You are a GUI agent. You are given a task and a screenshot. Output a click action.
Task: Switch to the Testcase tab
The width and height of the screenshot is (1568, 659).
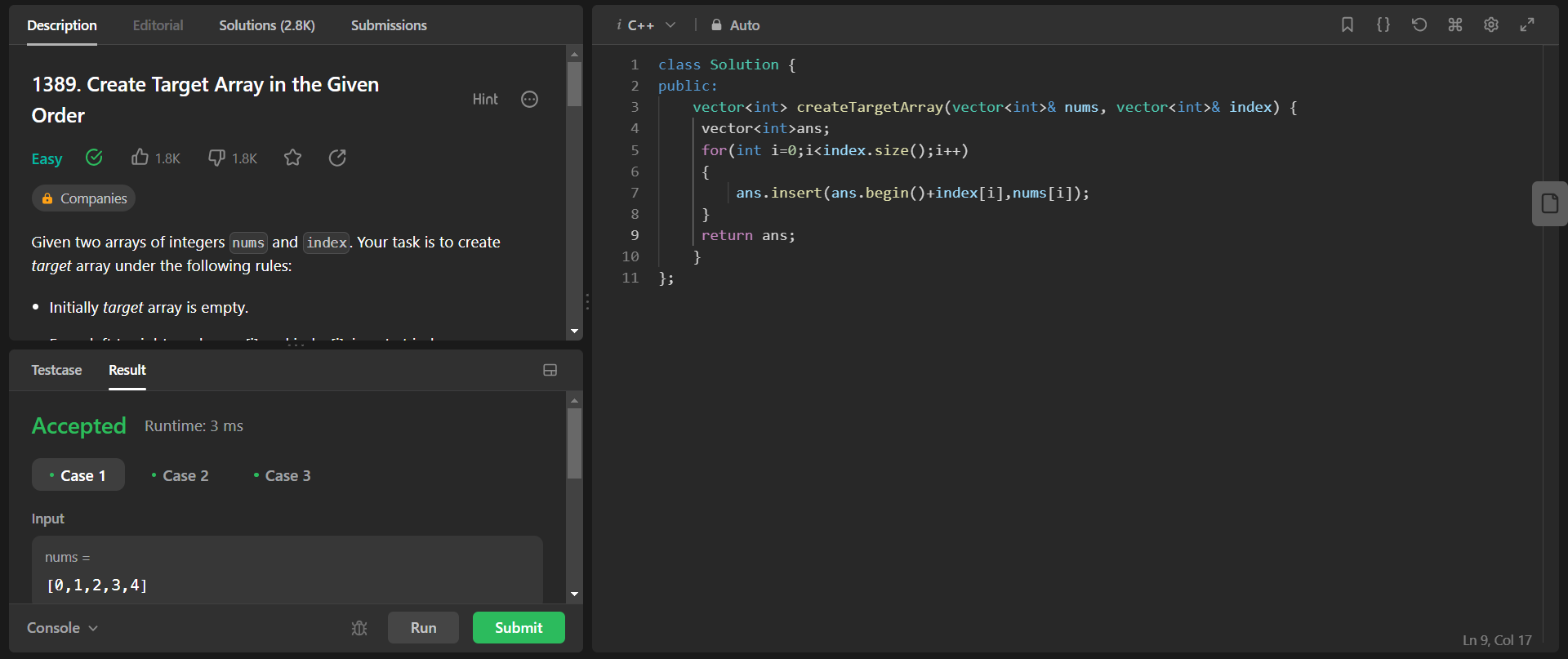[56, 370]
